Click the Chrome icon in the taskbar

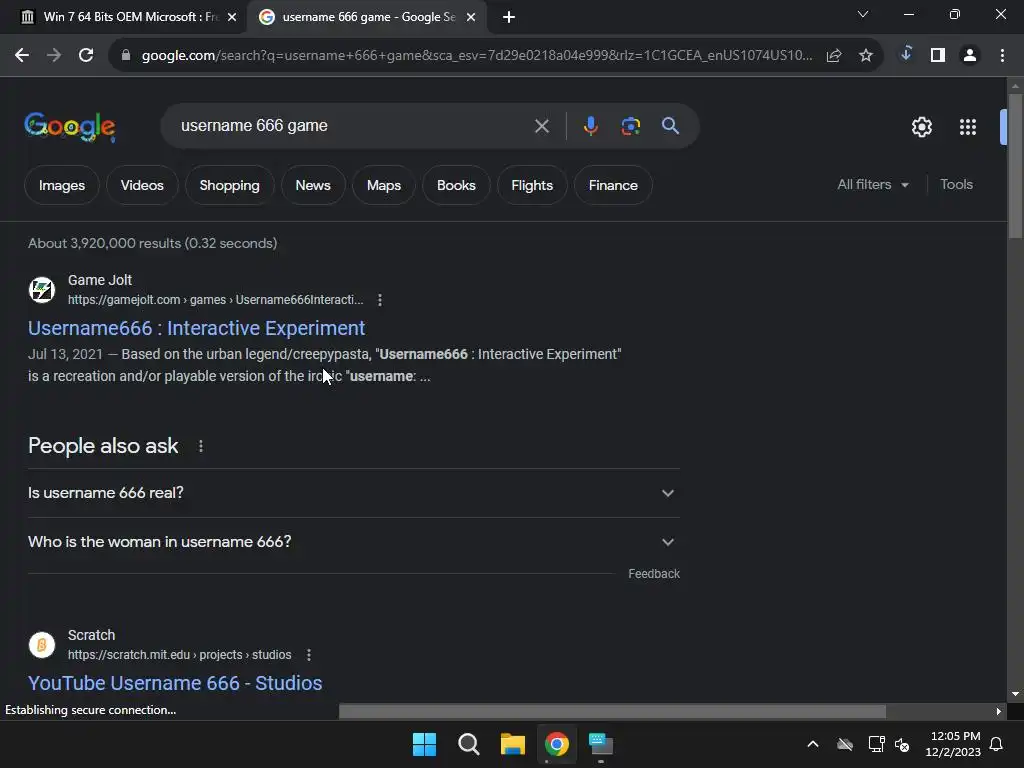tap(556, 744)
